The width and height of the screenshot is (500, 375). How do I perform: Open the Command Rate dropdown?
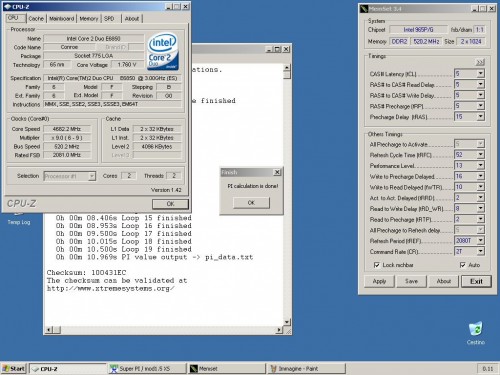(480, 251)
